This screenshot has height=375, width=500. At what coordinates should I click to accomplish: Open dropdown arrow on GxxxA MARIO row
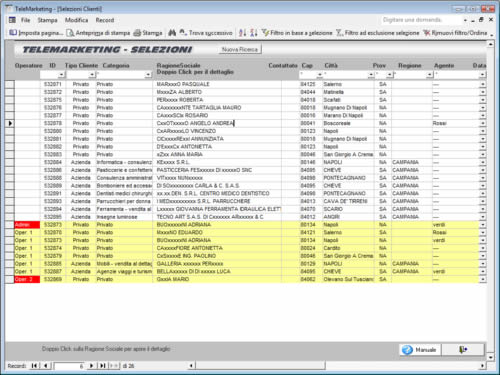482,279
